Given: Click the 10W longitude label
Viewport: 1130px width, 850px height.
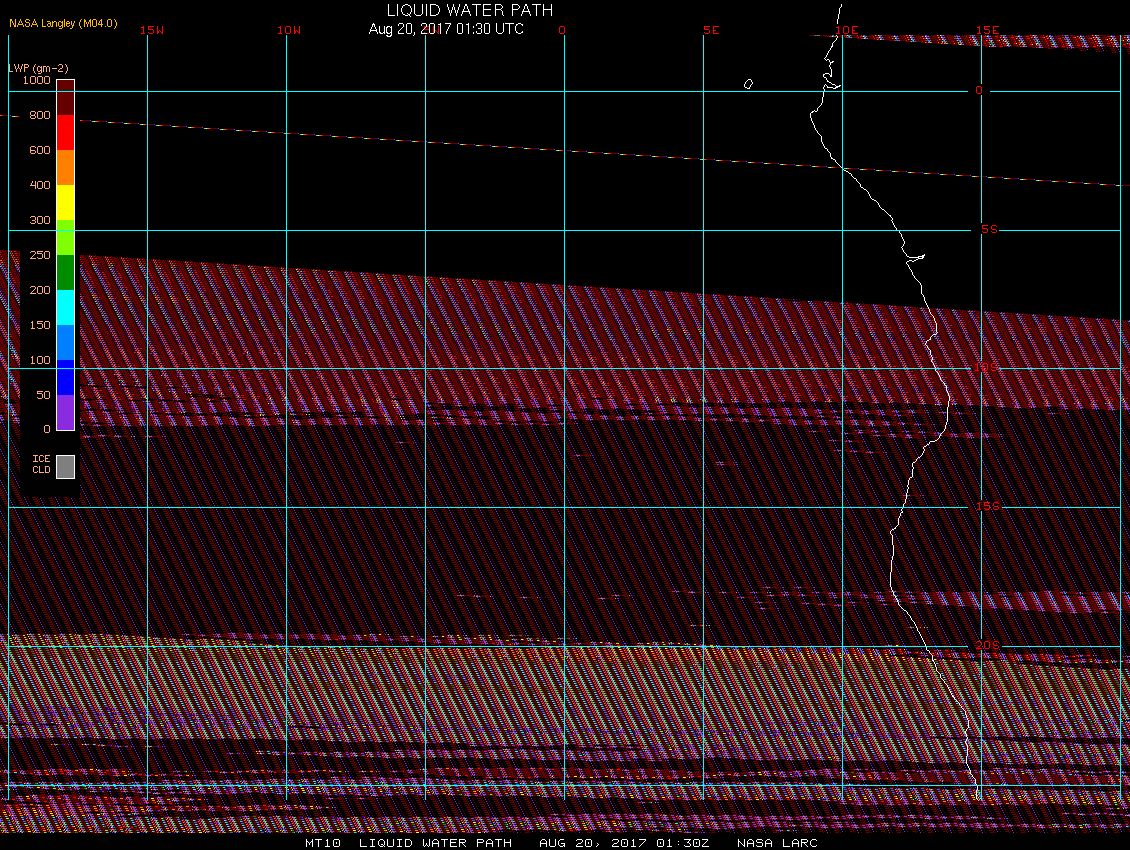Looking at the screenshot, I should pyautogui.click(x=289, y=30).
